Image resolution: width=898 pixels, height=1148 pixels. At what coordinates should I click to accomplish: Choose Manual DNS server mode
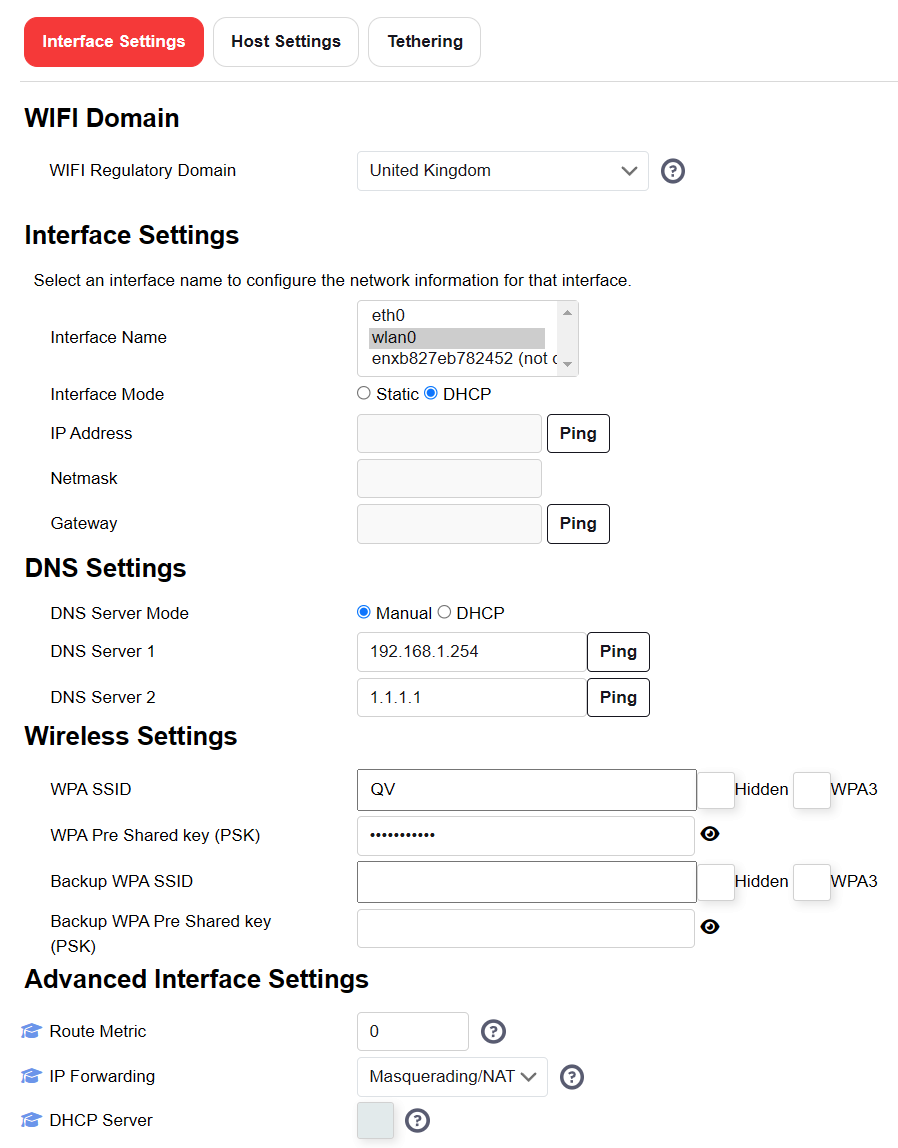pos(364,612)
